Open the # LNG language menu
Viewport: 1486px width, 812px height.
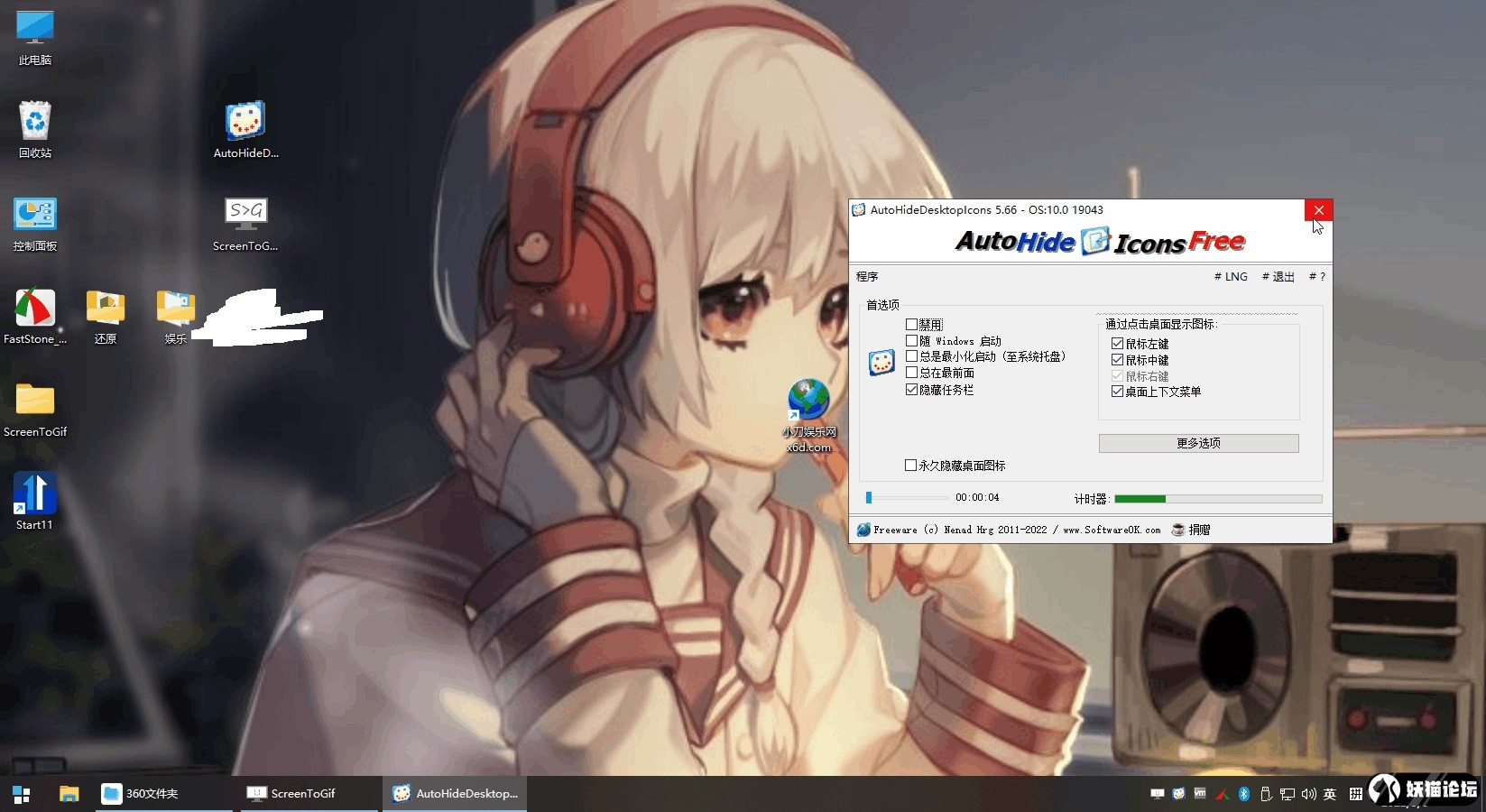pos(1231,277)
